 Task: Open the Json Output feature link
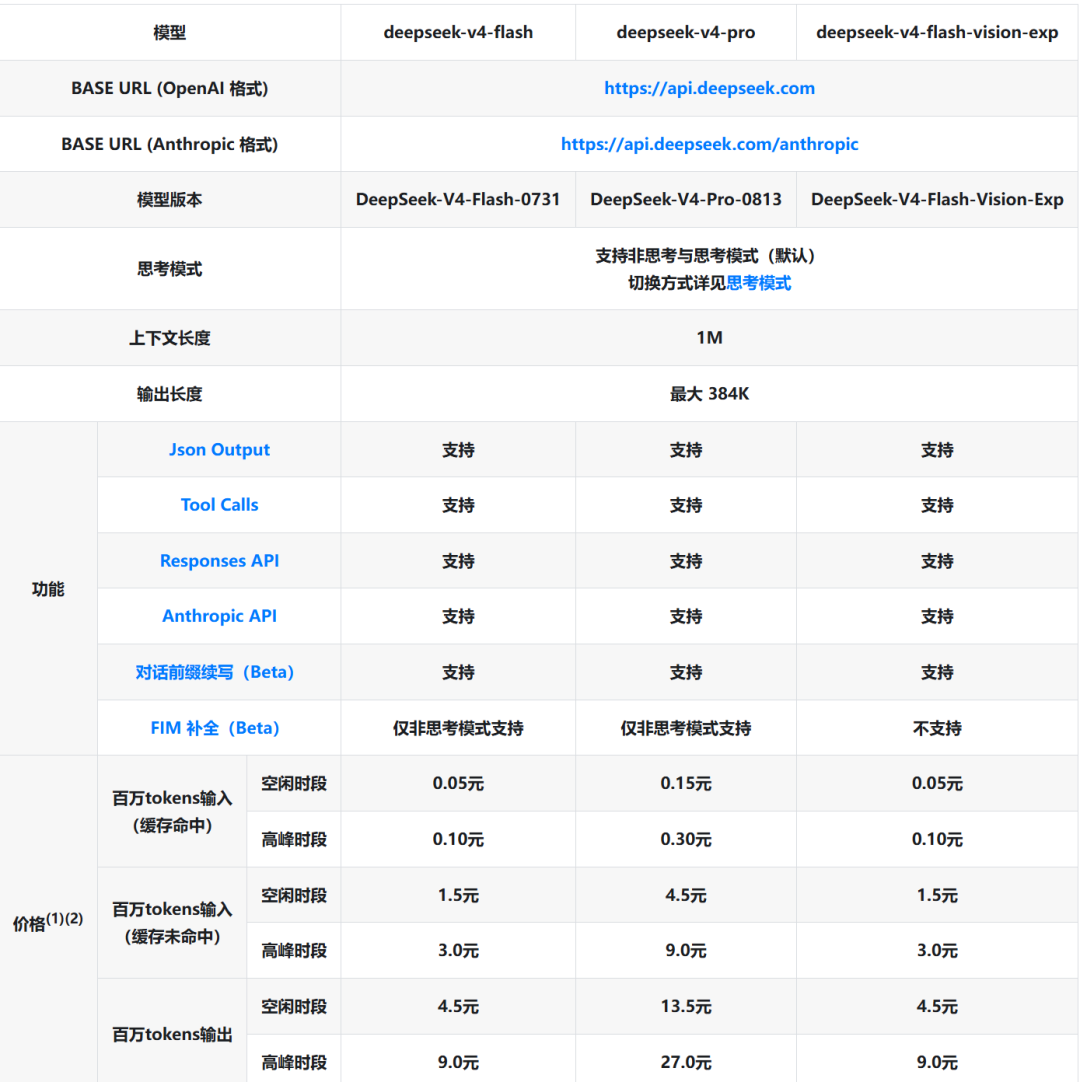point(219,450)
